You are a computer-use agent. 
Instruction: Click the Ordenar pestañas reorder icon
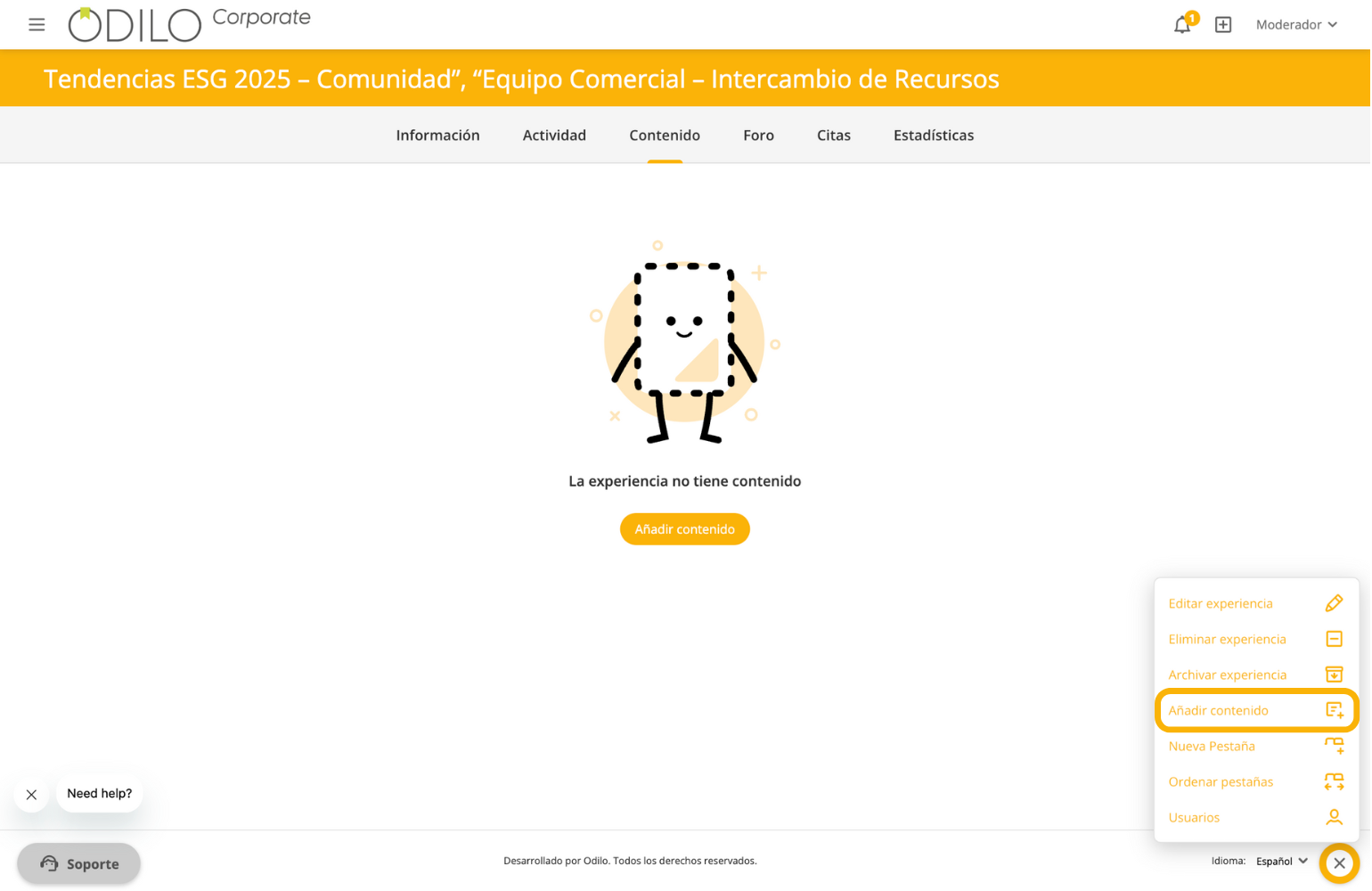click(1334, 781)
